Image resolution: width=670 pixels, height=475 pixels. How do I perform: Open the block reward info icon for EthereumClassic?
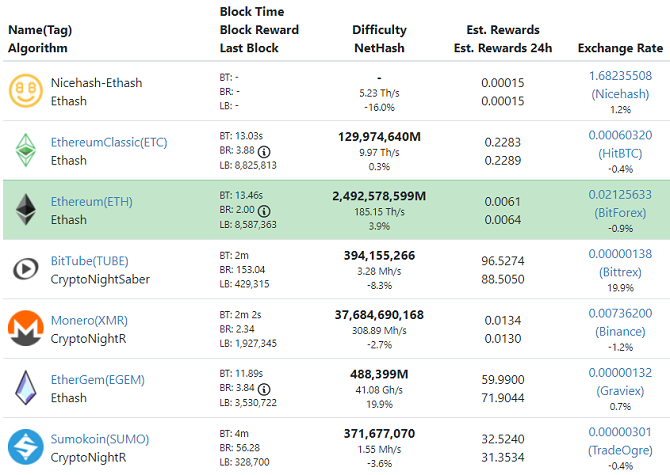264,152
